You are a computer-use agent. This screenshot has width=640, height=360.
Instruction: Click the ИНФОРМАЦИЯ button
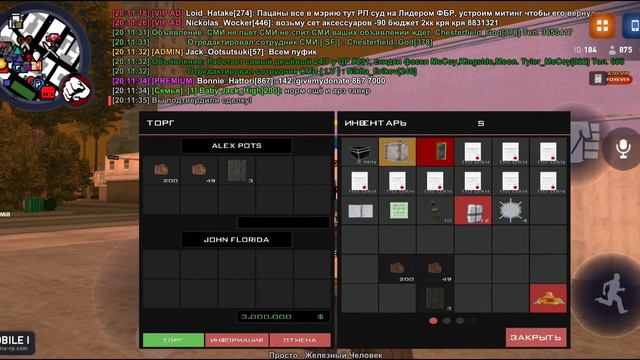tap(237, 340)
